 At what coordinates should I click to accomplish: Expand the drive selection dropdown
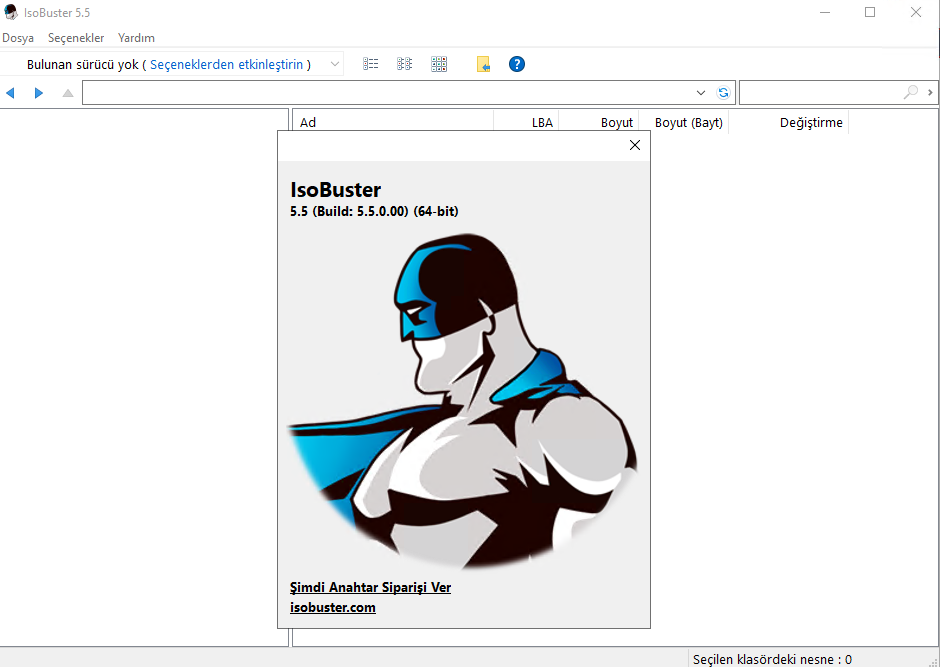[334, 64]
